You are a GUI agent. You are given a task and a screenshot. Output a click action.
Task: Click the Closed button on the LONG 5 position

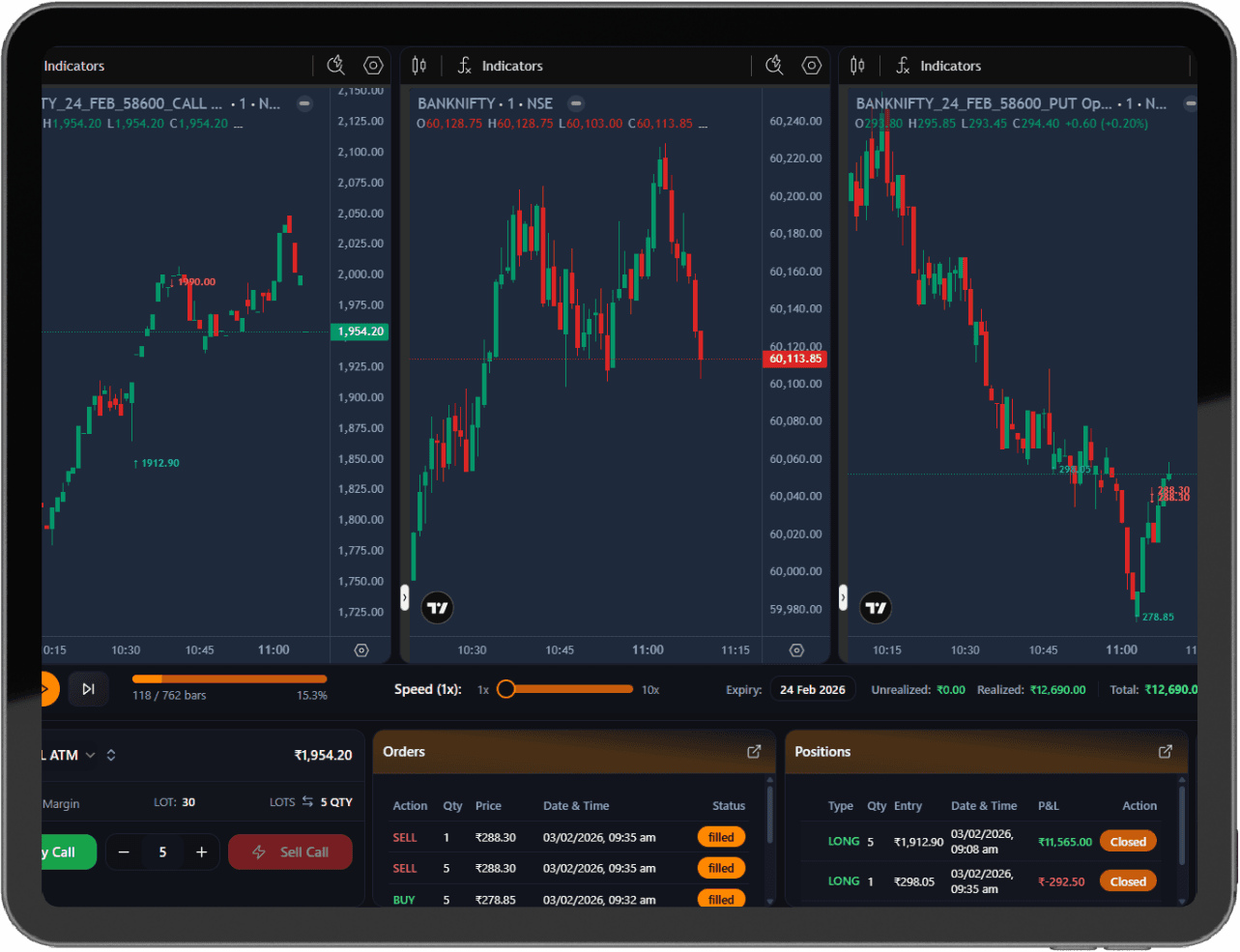point(1128,841)
